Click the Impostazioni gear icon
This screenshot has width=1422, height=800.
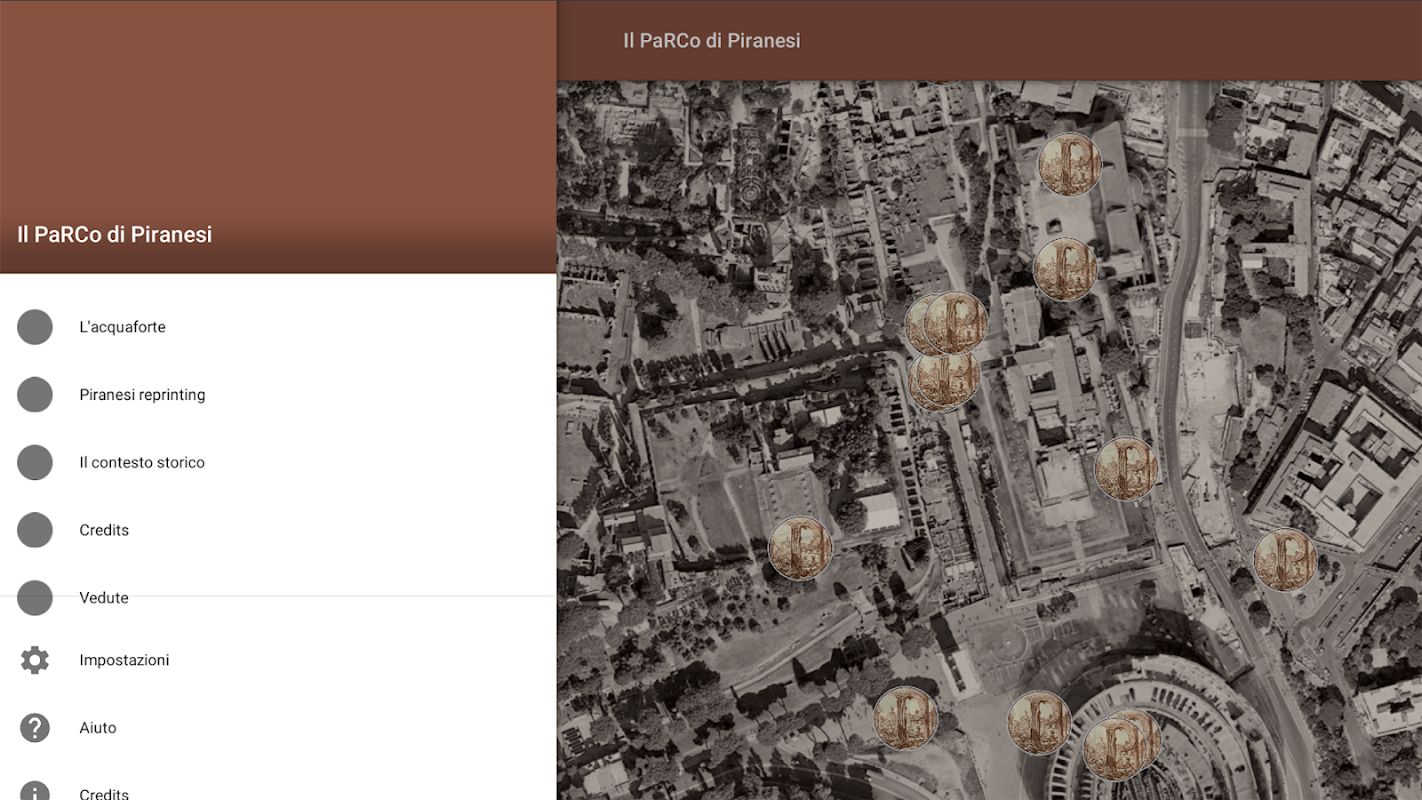click(35, 660)
